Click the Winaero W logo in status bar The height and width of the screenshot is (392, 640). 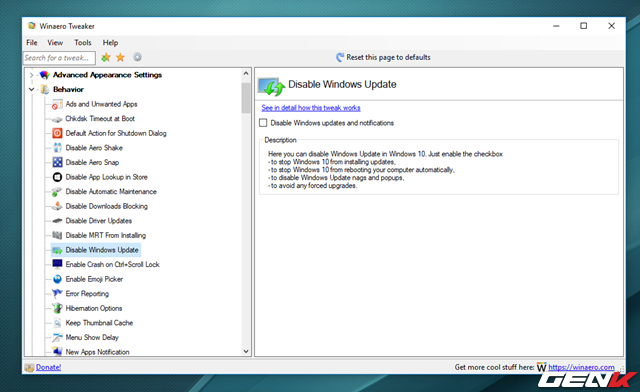point(541,367)
